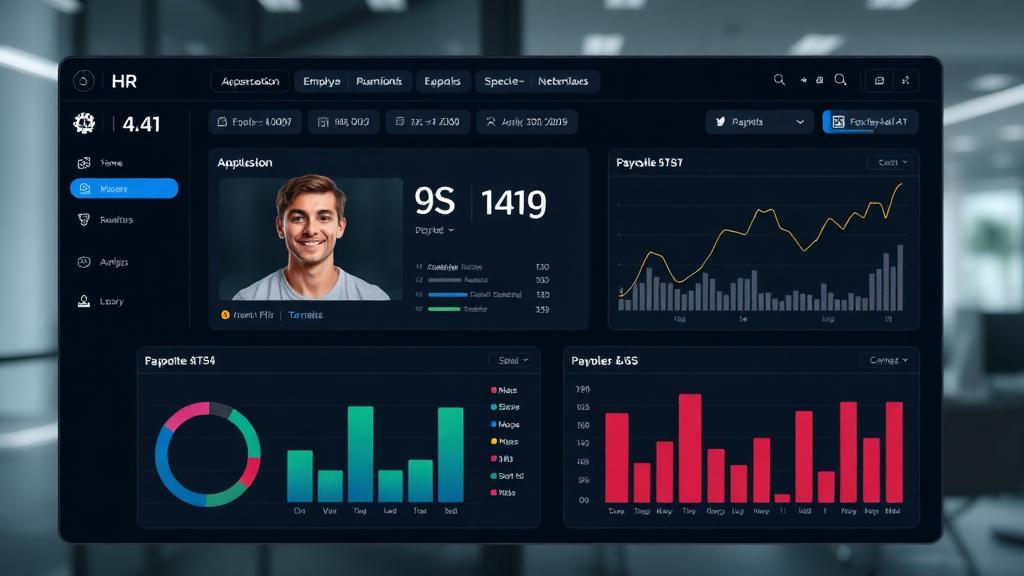Open settings via the gear icon beside 4.41
This screenshot has width=1024, height=576.
click(84, 123)
